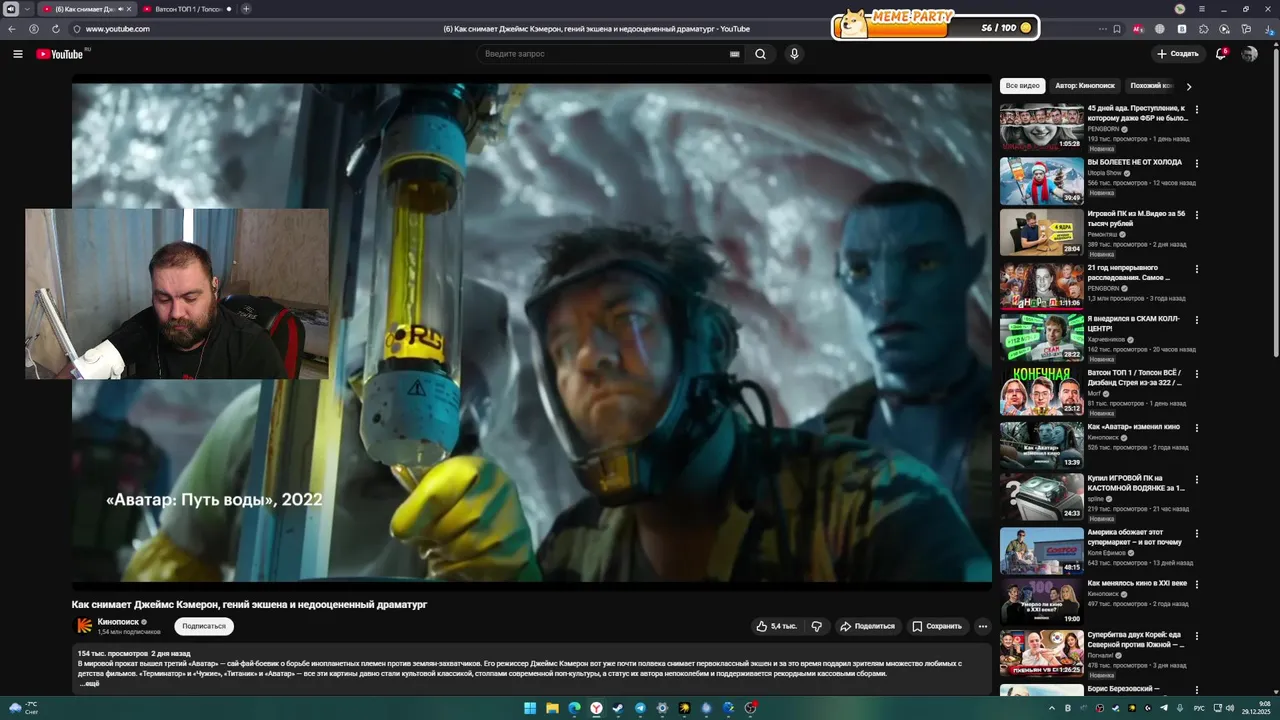
Task: Go to the YouTube home logo
Action: [x=60, y=54]
